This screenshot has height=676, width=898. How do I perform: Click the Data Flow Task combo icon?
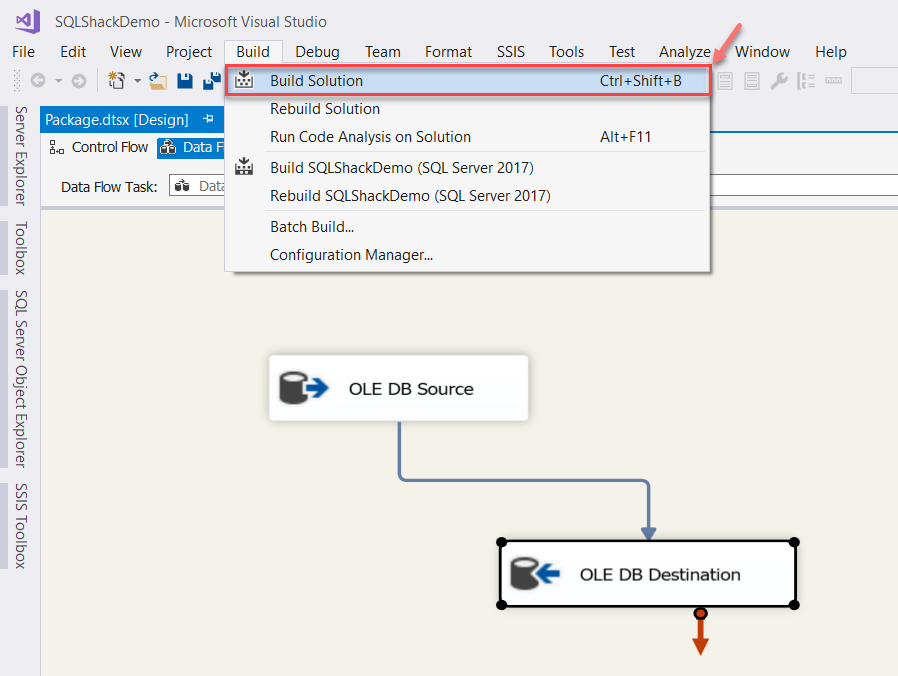[x=182, y=186]
